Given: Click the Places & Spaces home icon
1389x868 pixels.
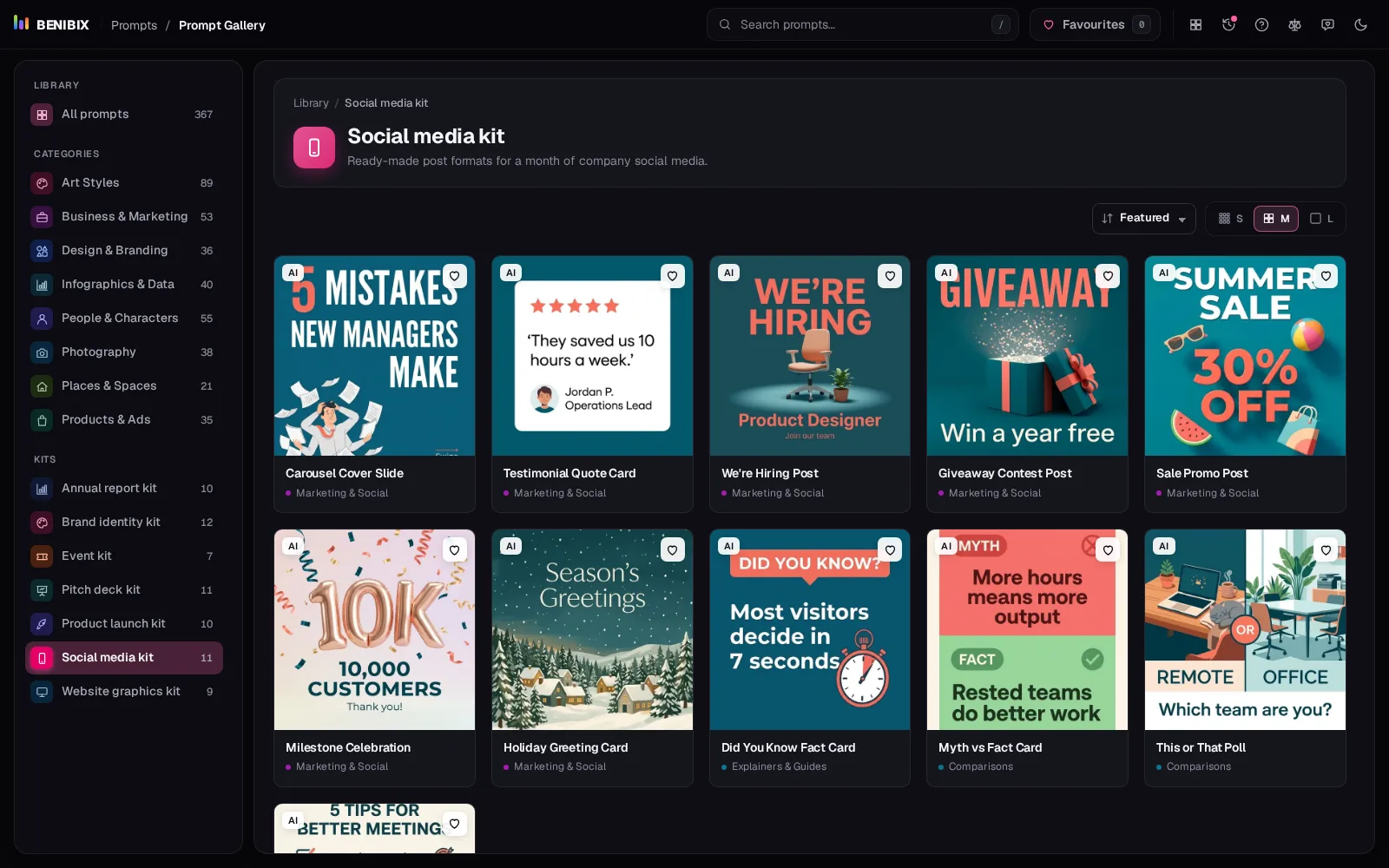Looking at the screenshot, I should pos(42,386).
